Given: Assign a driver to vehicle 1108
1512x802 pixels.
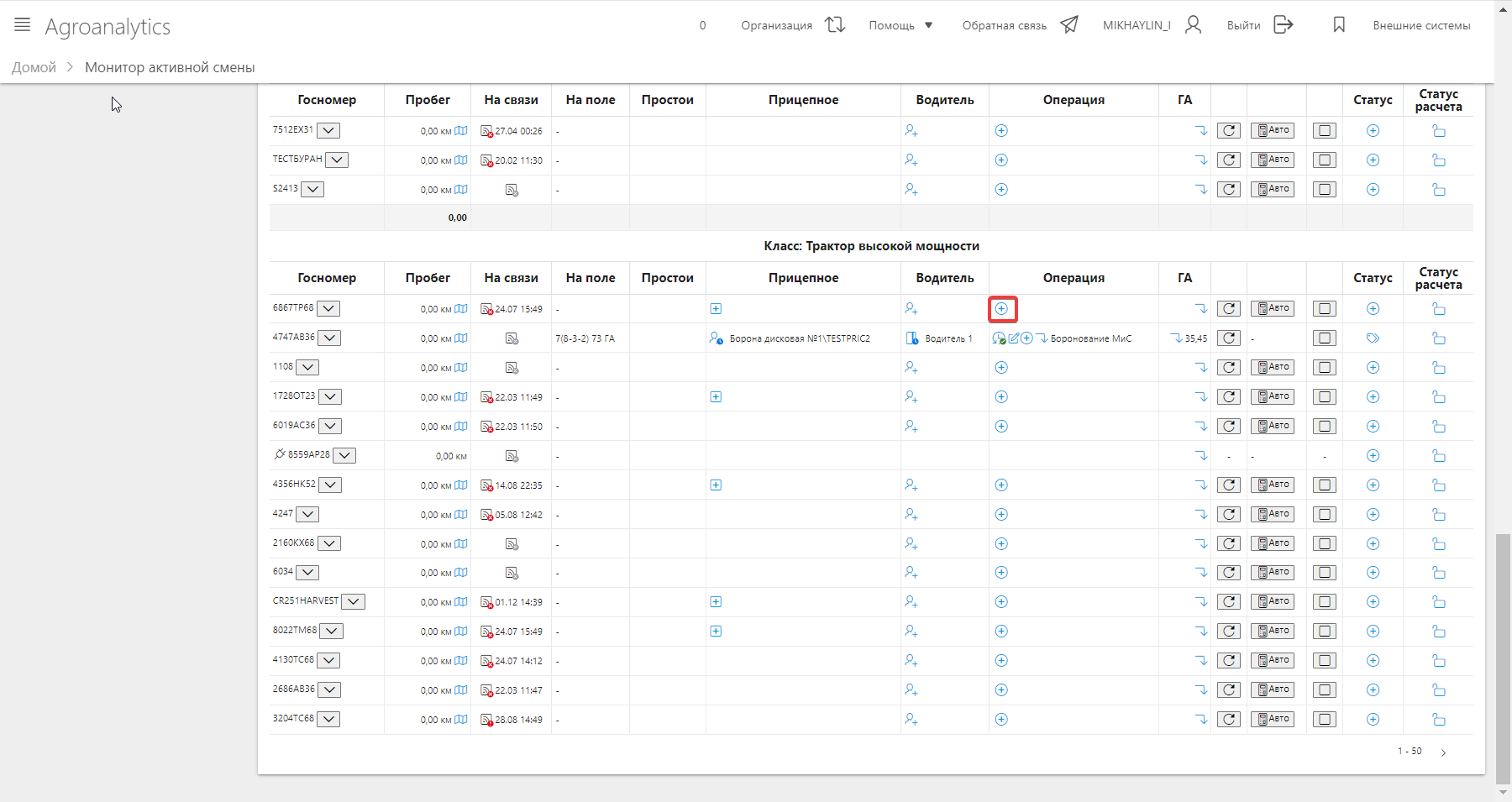Looking at the screenshot, I should coord(911,368).
